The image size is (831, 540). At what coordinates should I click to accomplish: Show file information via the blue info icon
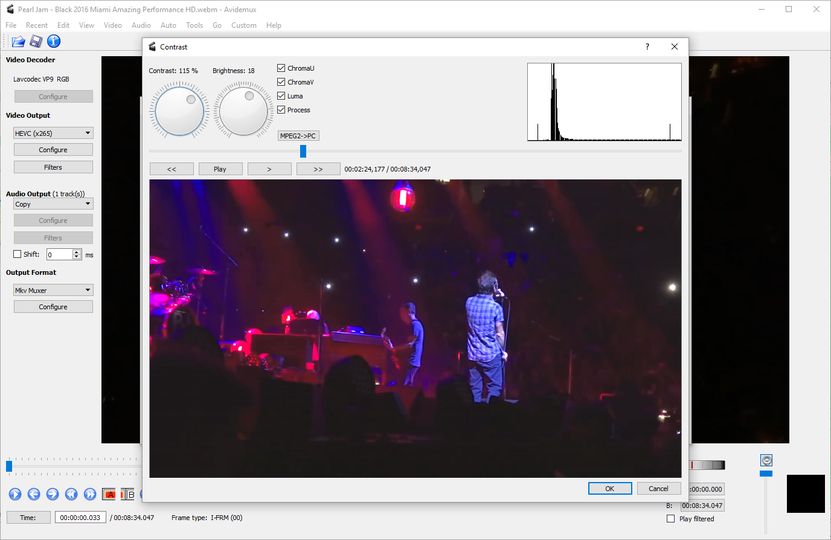click(54, 41)
